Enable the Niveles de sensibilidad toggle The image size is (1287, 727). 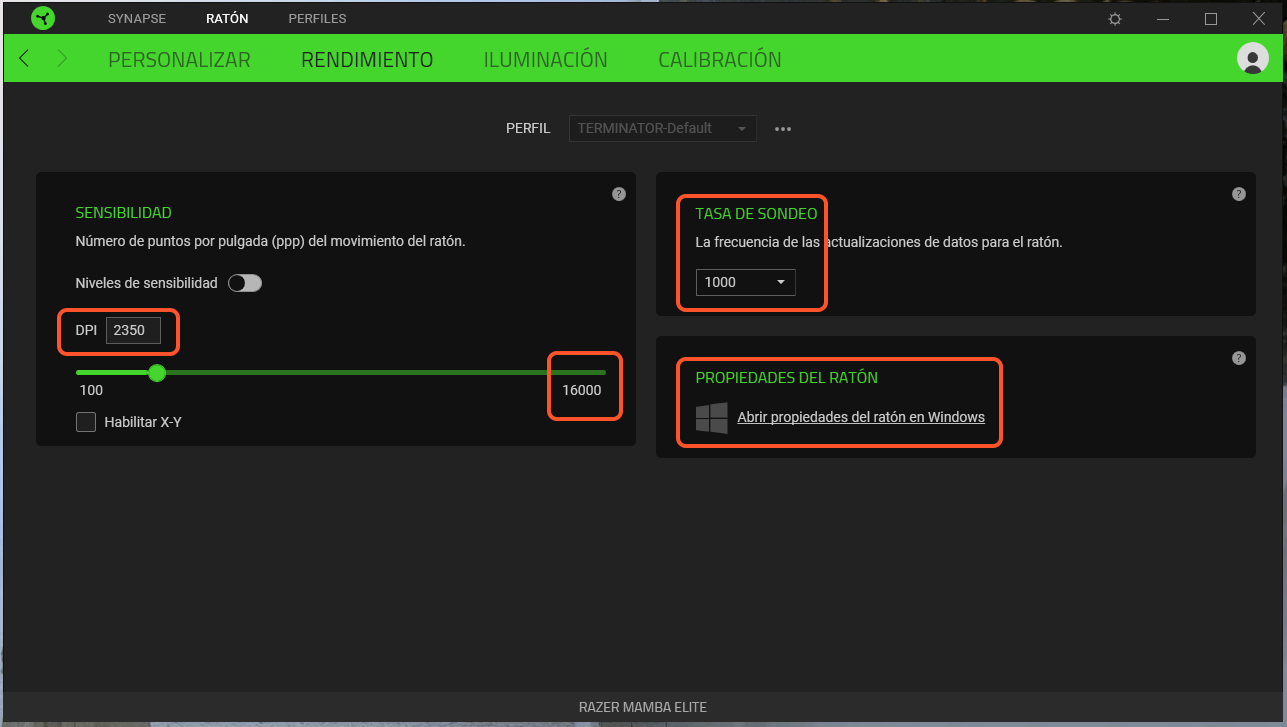(245, 283)
